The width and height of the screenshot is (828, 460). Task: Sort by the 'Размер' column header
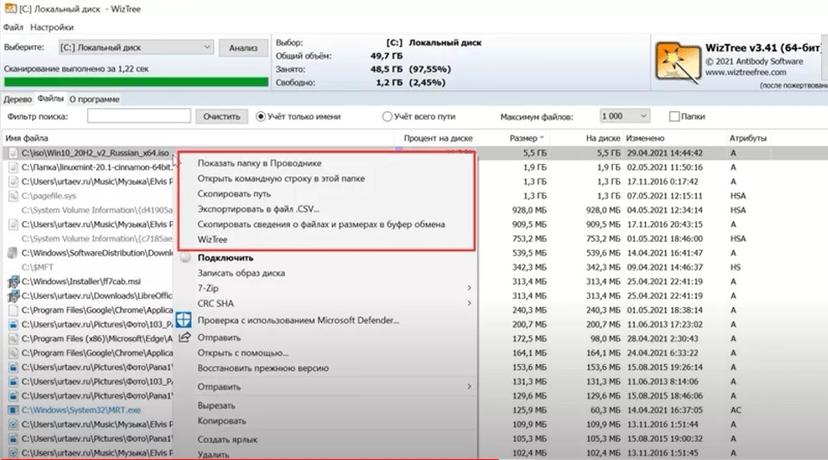526,138
